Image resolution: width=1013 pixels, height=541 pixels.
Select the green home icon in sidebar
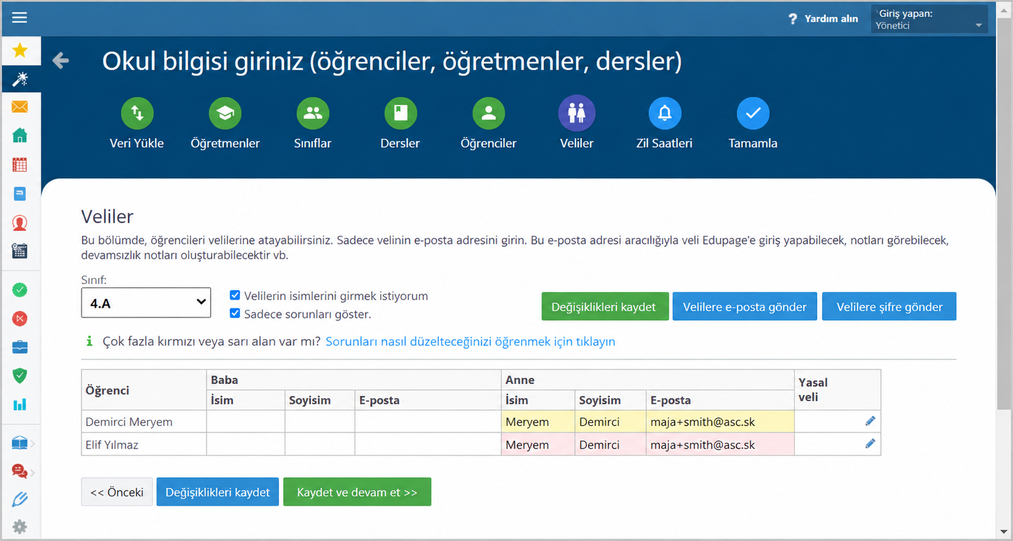20,136
